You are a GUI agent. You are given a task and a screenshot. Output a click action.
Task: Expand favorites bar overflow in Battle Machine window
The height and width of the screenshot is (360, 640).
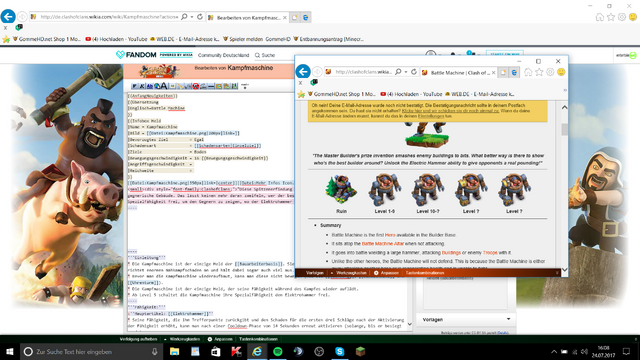565,90
